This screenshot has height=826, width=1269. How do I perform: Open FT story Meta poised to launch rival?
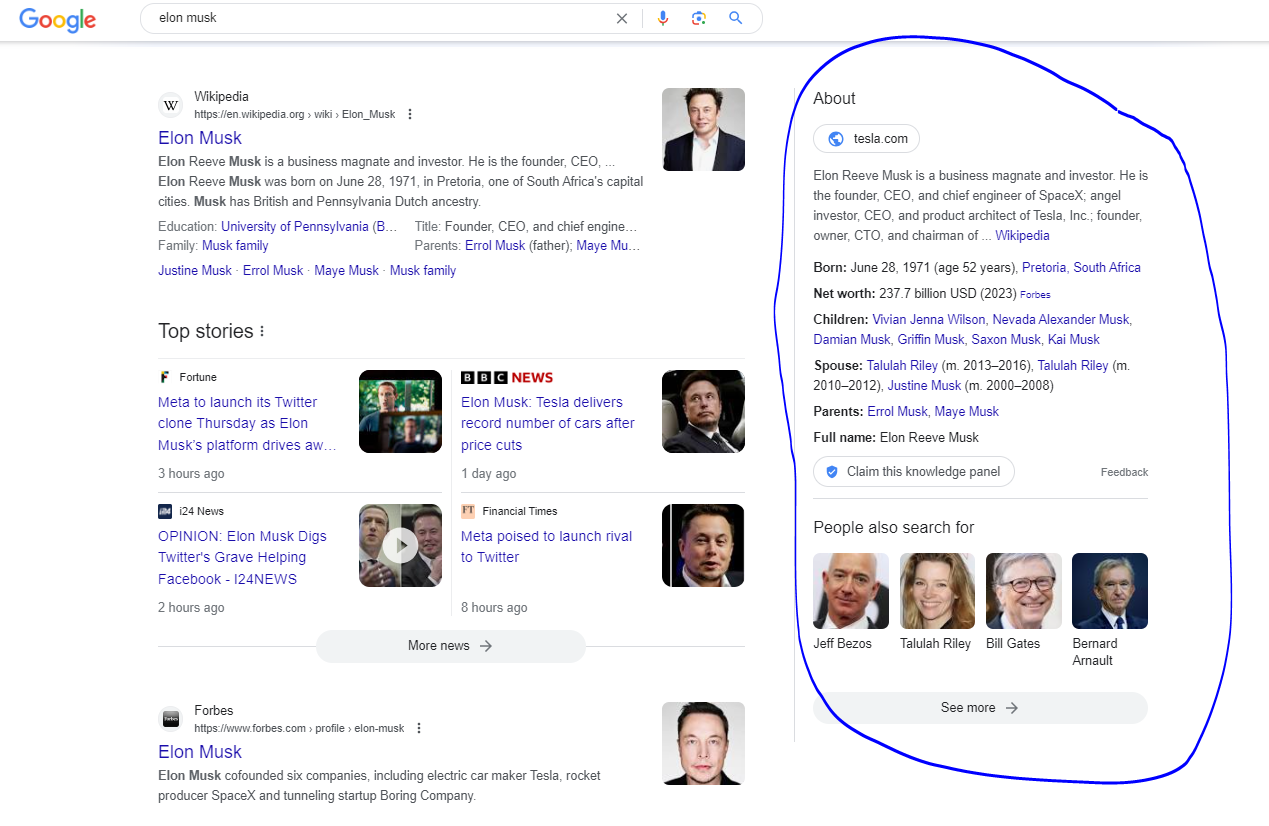(x=546, y=546)
